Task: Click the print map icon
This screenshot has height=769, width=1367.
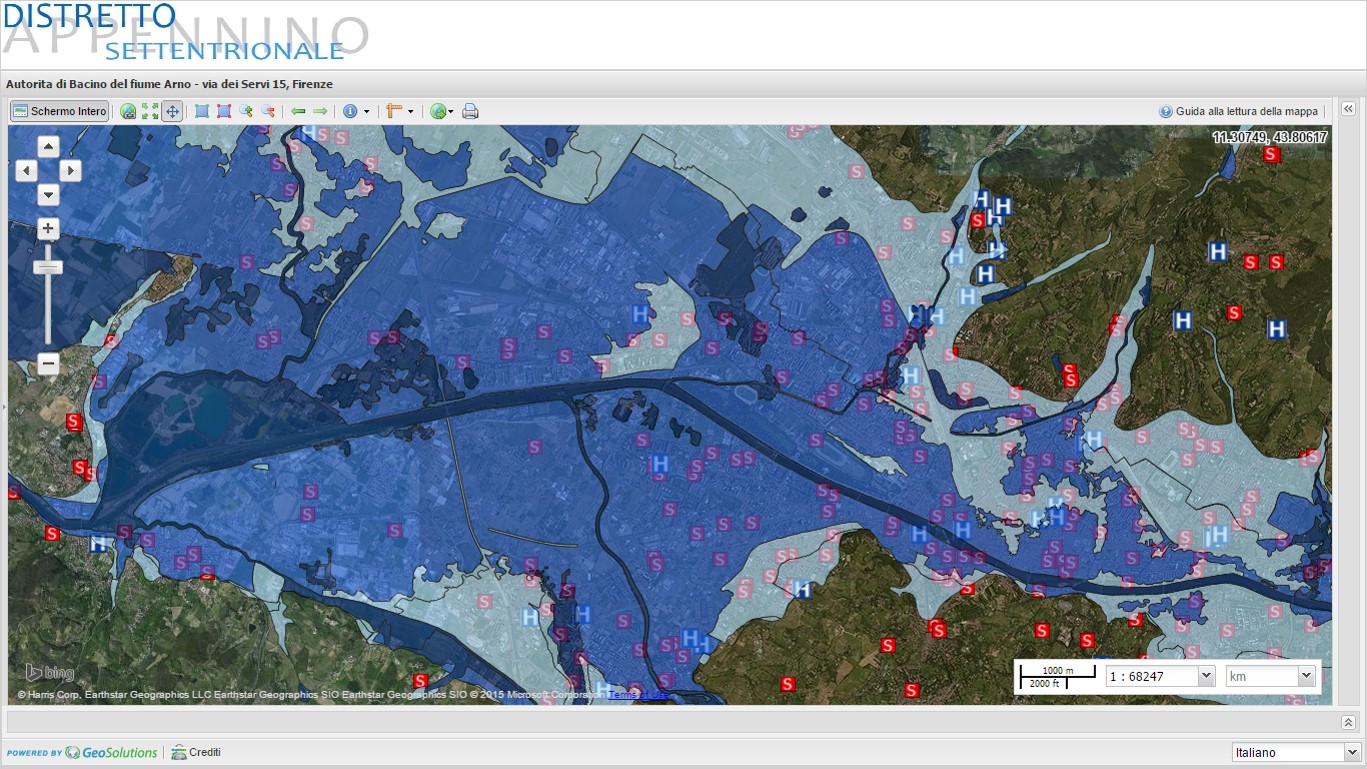Action: tap(470, 111)
